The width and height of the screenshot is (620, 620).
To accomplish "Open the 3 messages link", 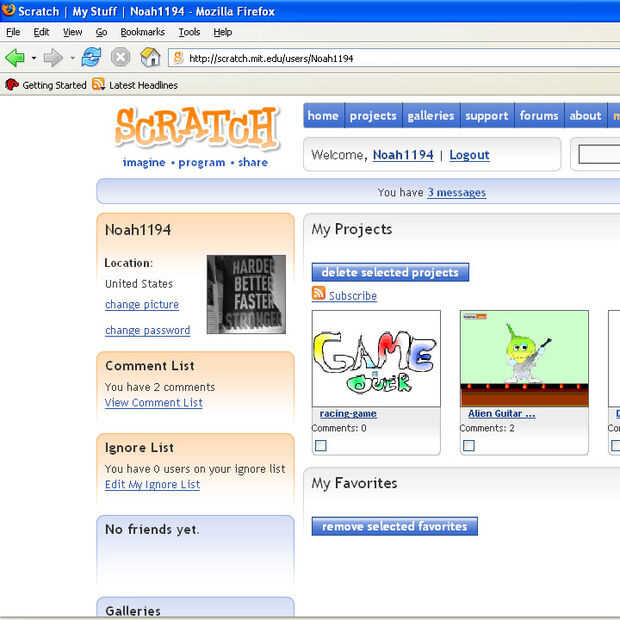I will 456,193.
